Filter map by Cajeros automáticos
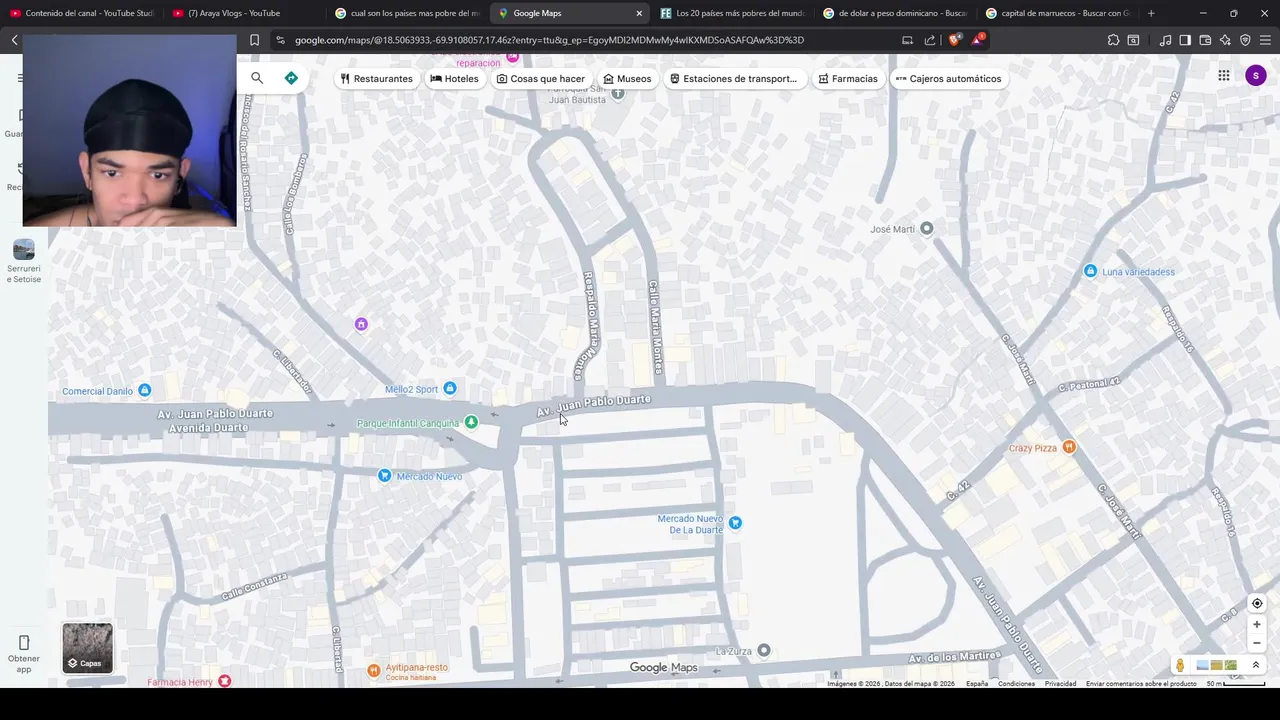The width and height of the screenshot is (1280, 720). click(x=948, y=78)
